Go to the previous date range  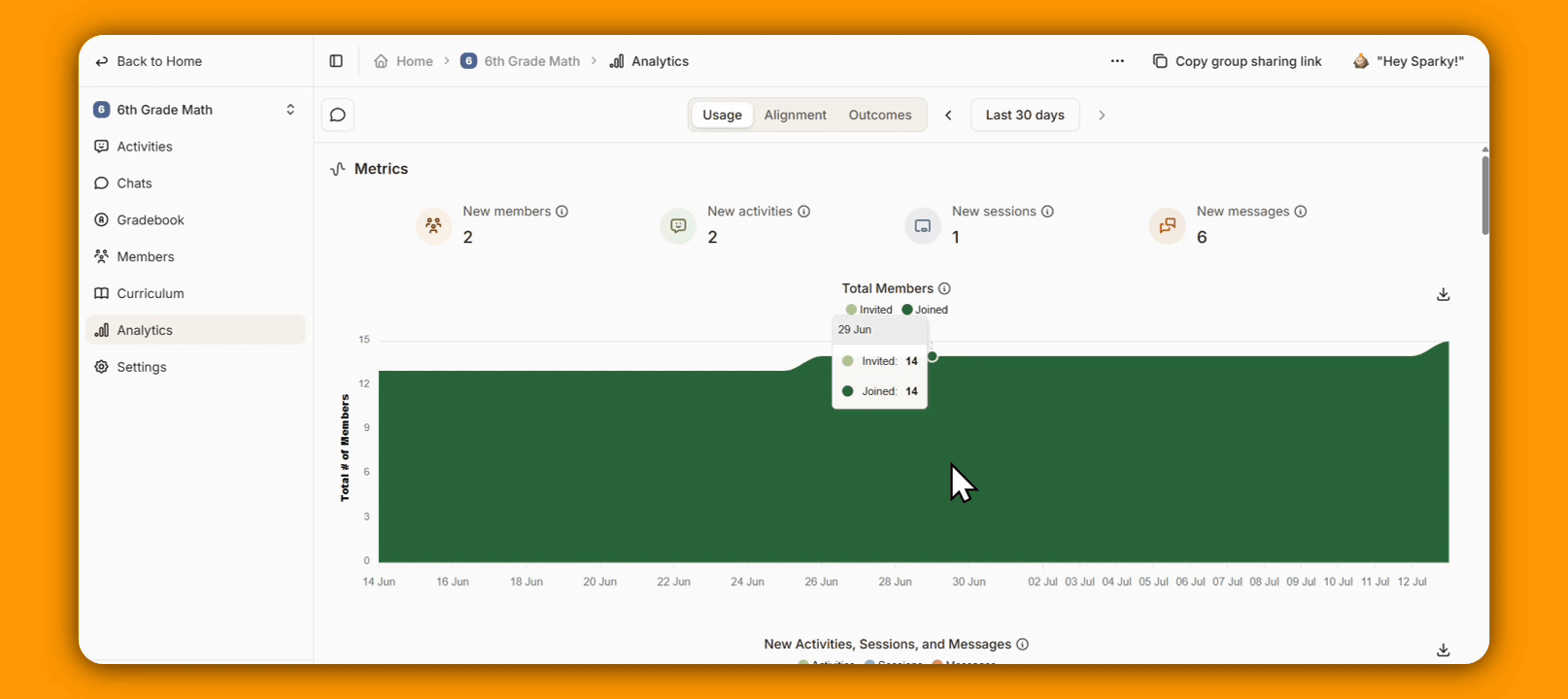tap(949, 115)
